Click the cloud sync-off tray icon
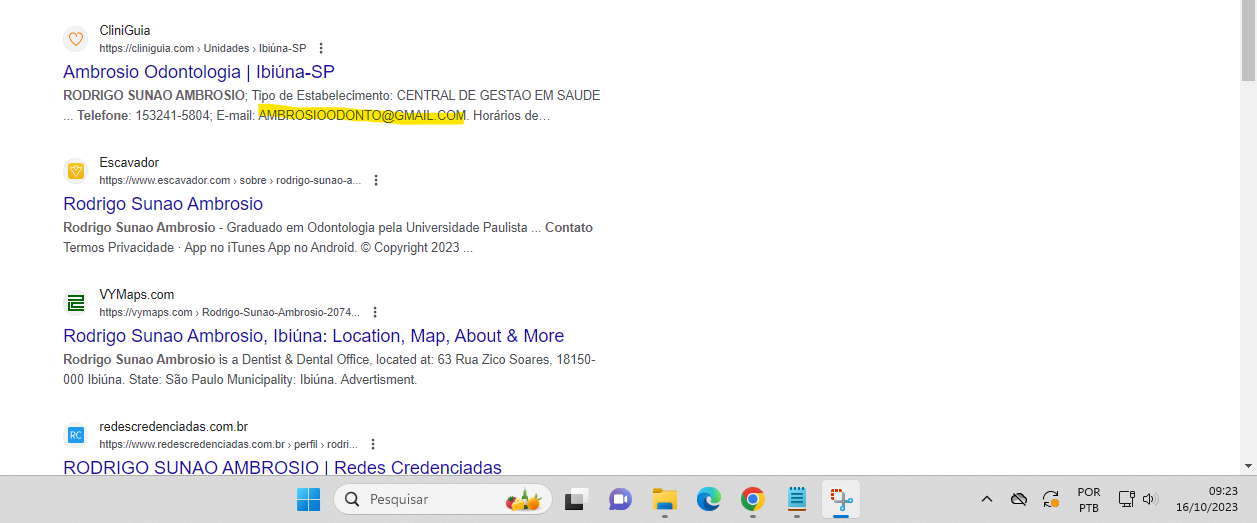1257x523 pixels. pos(1019,499)
